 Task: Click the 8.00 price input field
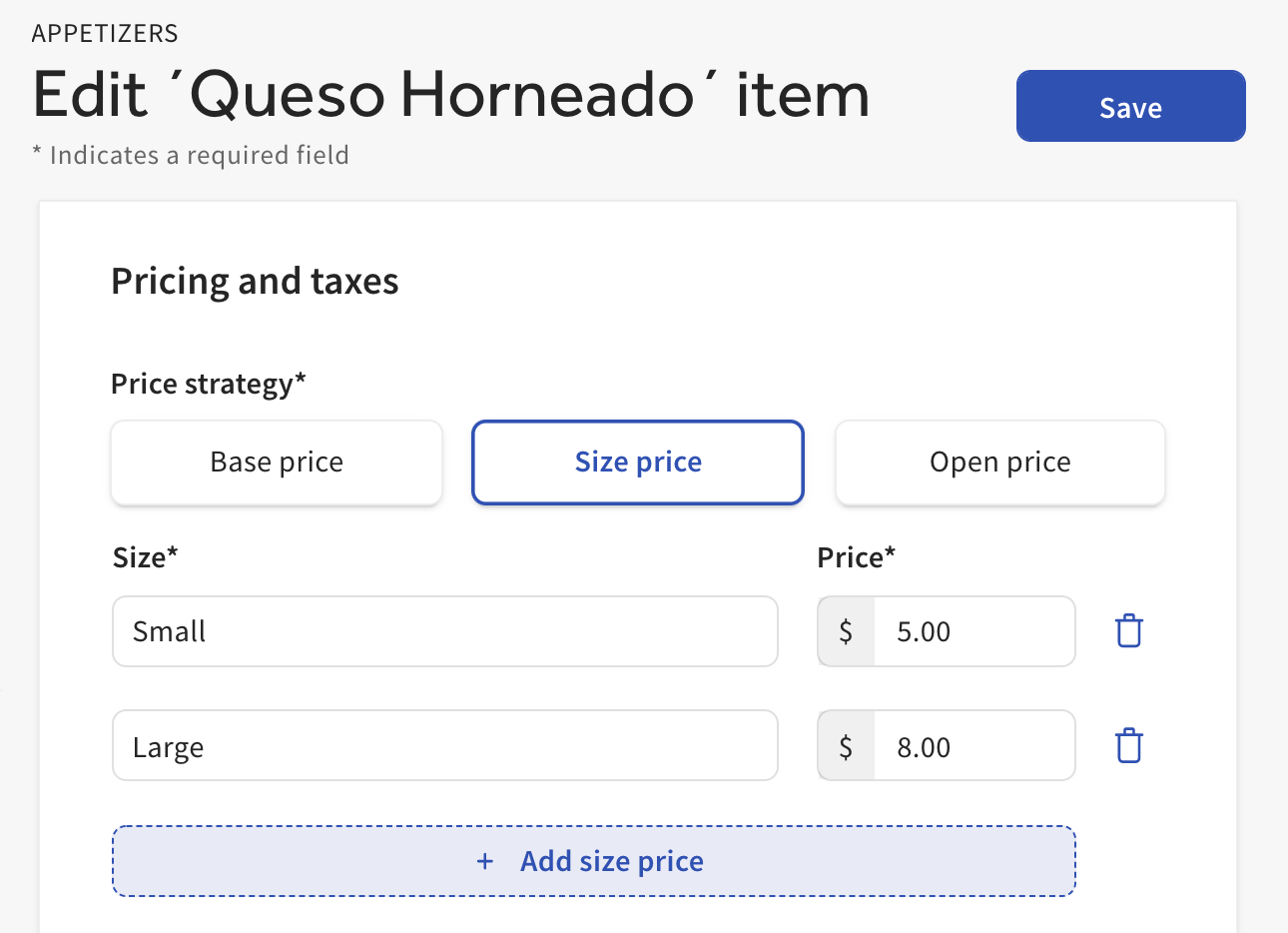[x=973, y=744]
